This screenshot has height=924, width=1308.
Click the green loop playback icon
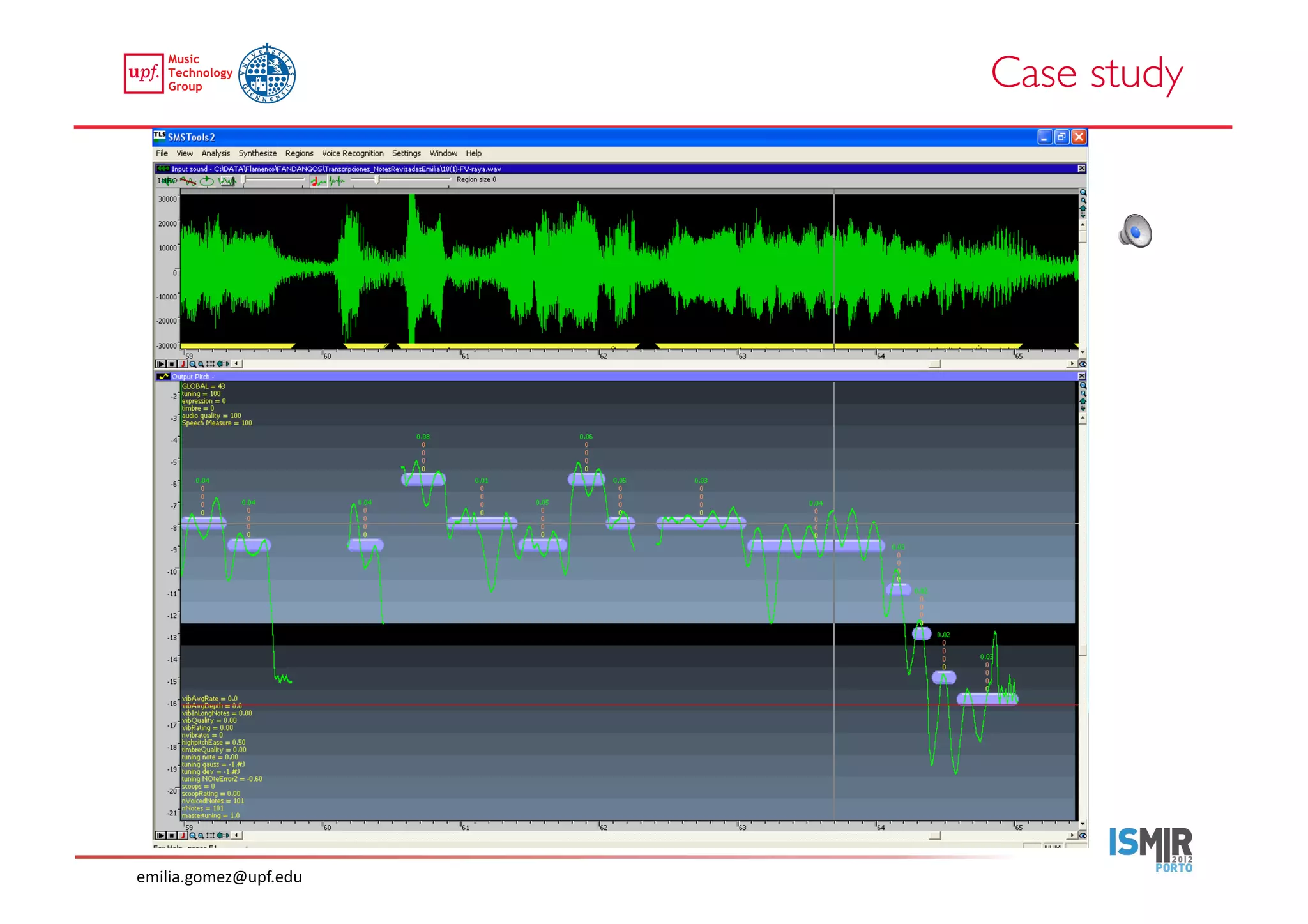(x=206, y=181)
